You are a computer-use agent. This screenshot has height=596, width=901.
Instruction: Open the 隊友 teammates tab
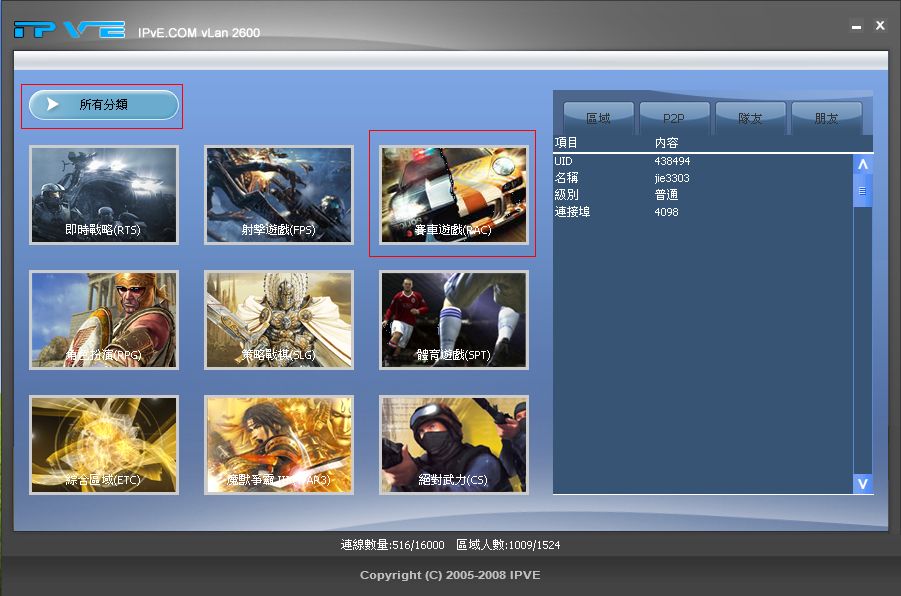click(750, 118)
